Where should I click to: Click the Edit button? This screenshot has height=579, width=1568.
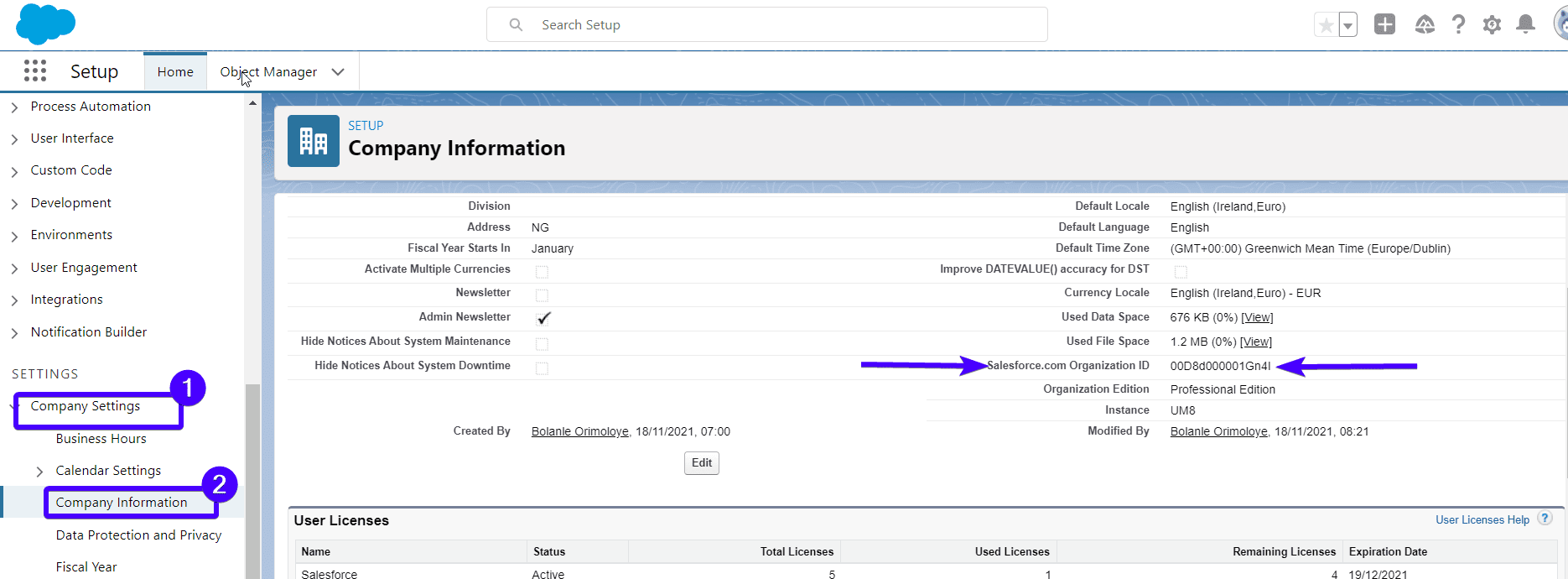point(702,463)
